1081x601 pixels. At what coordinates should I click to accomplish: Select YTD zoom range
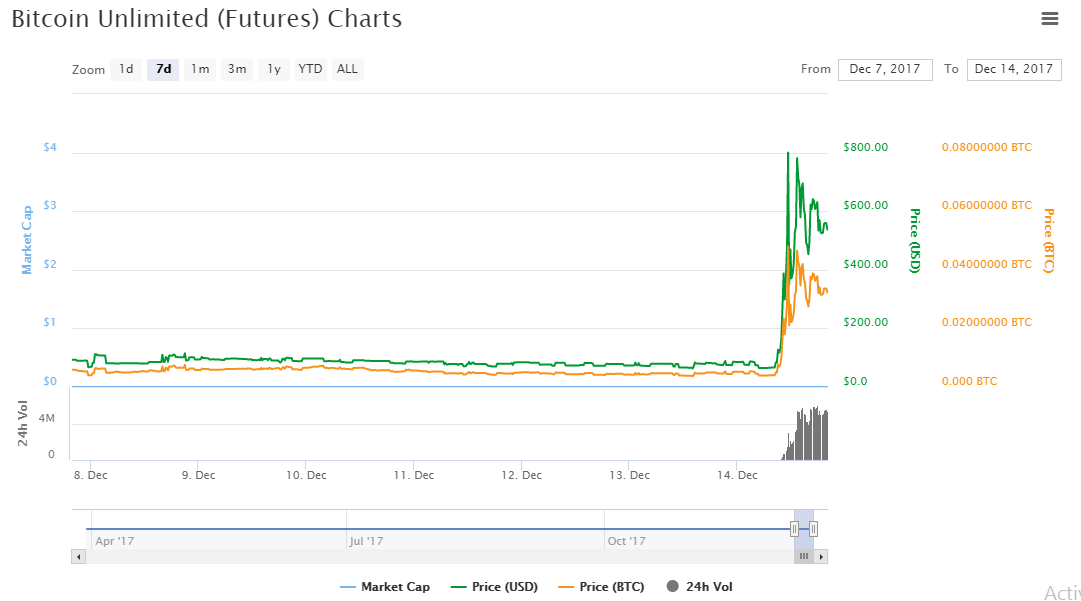click(x=310, y=69)
